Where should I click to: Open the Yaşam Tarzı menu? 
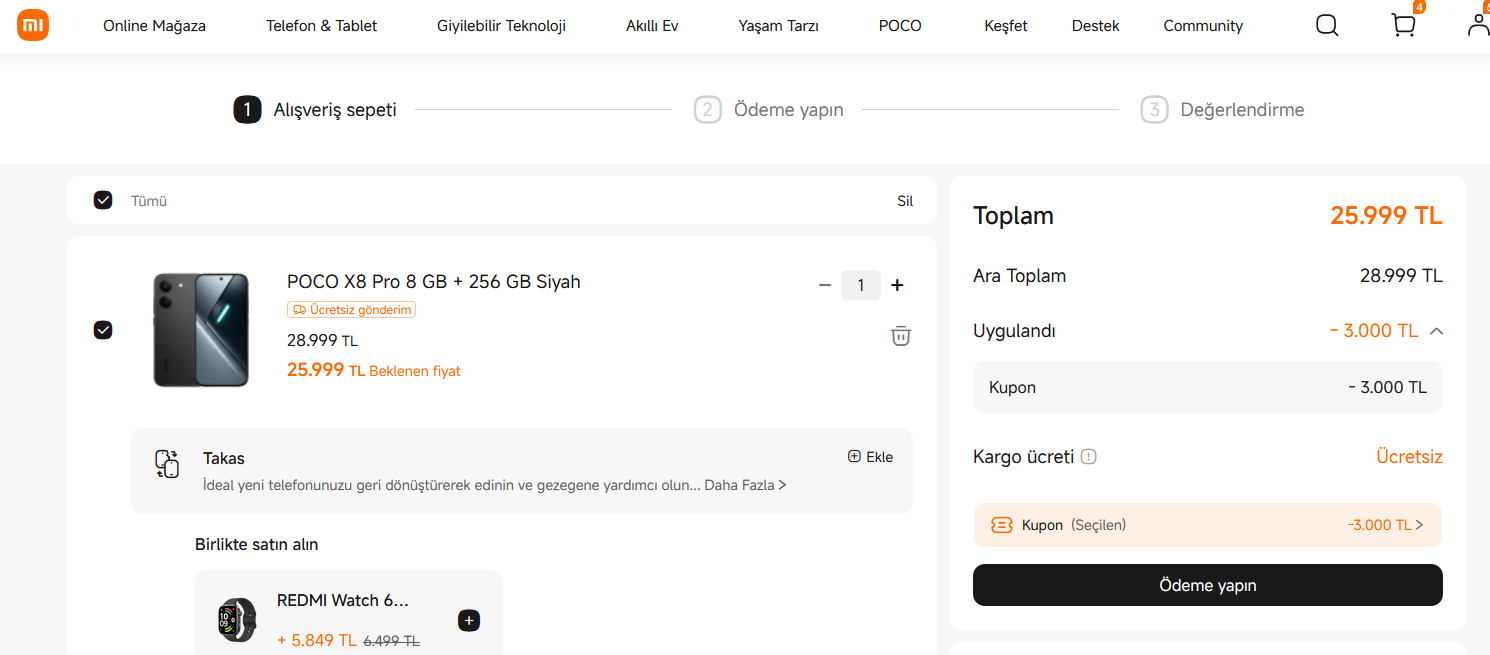(x=778, y=26)
